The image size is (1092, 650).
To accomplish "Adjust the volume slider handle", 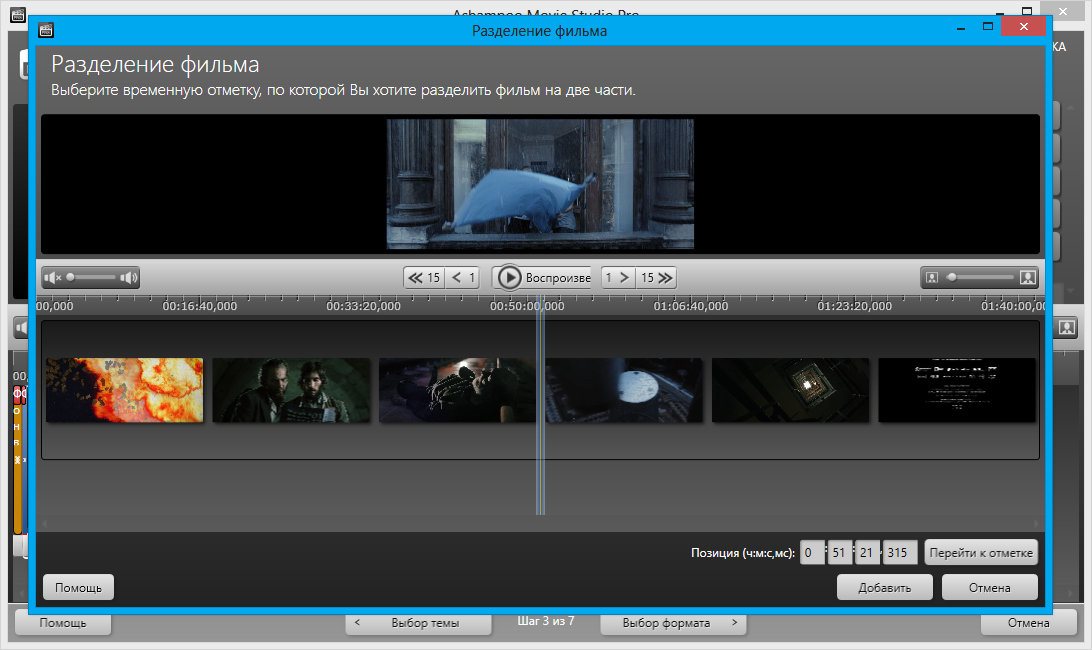I will coord(71,277).
